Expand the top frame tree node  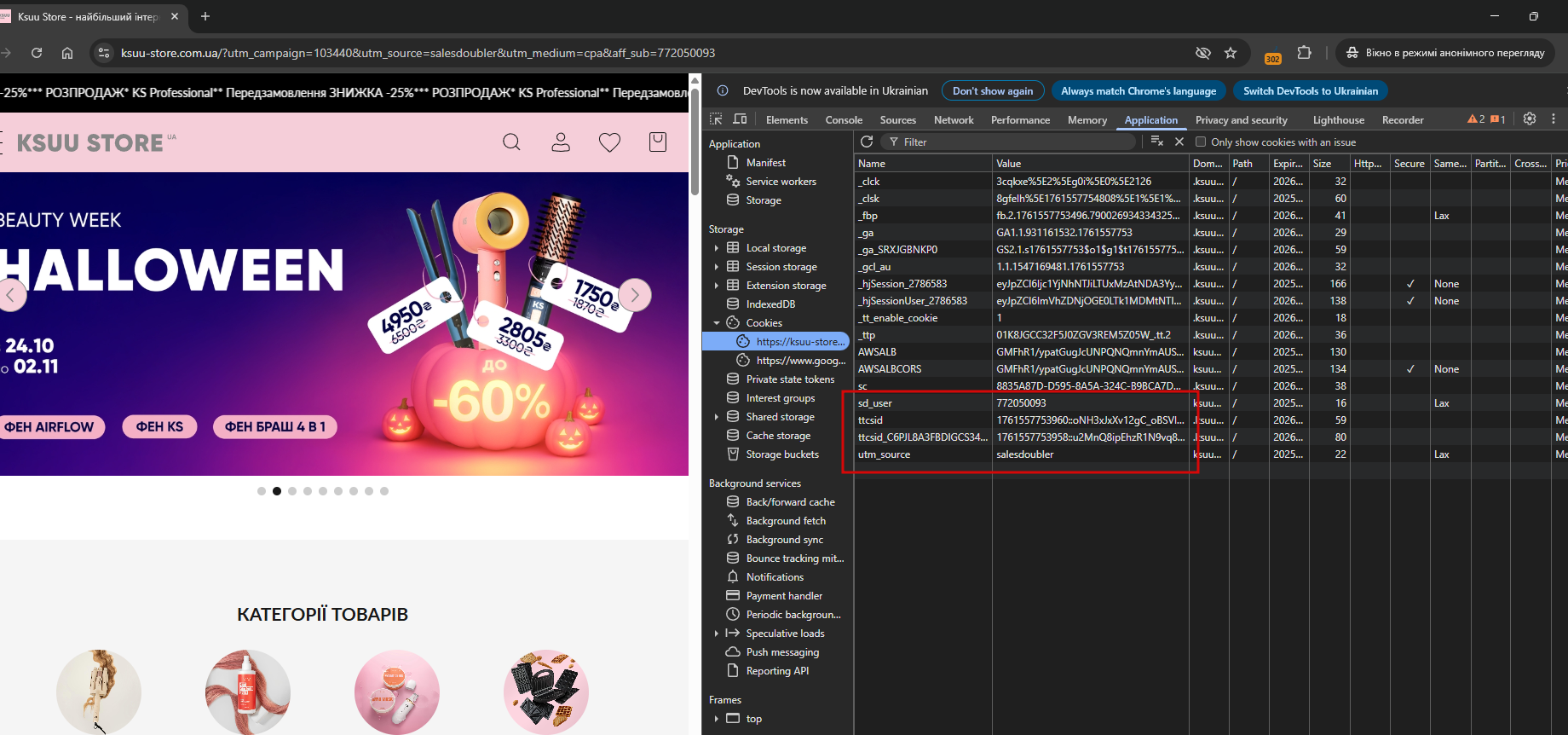click(717, 719)
